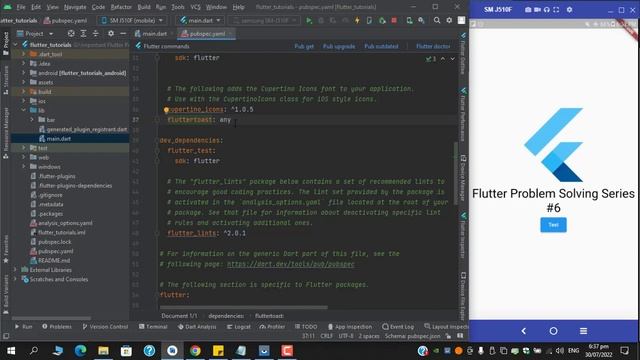The image size is (640, 360).
Task: Click the yellow intention bulb in editor
Action: coord(166,109)
